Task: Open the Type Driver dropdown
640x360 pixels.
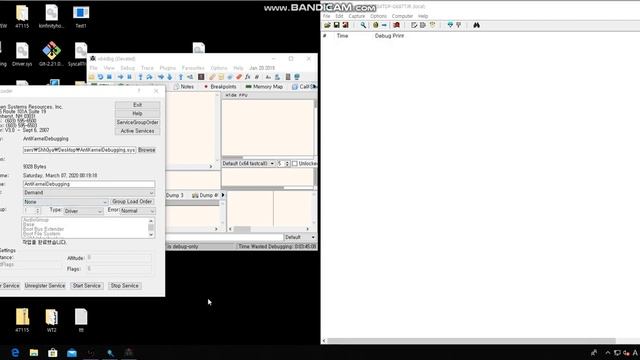Action: coord(83,211)
